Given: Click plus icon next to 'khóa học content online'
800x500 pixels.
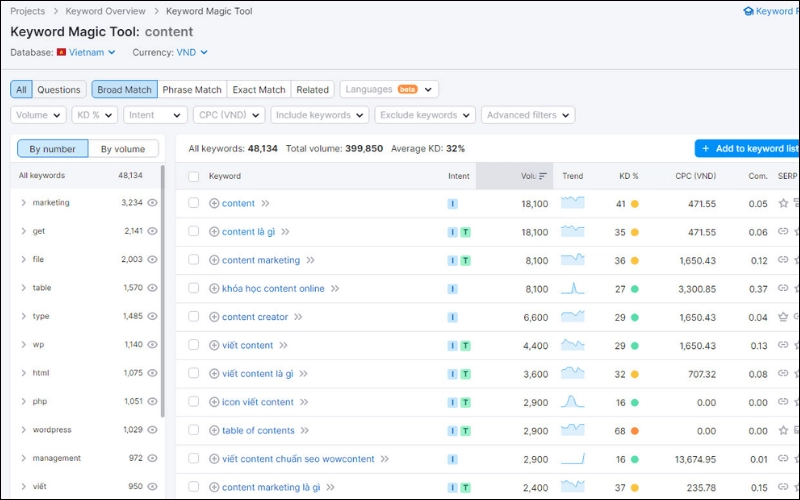Looking at the screenshot, I should coord(214,288).
